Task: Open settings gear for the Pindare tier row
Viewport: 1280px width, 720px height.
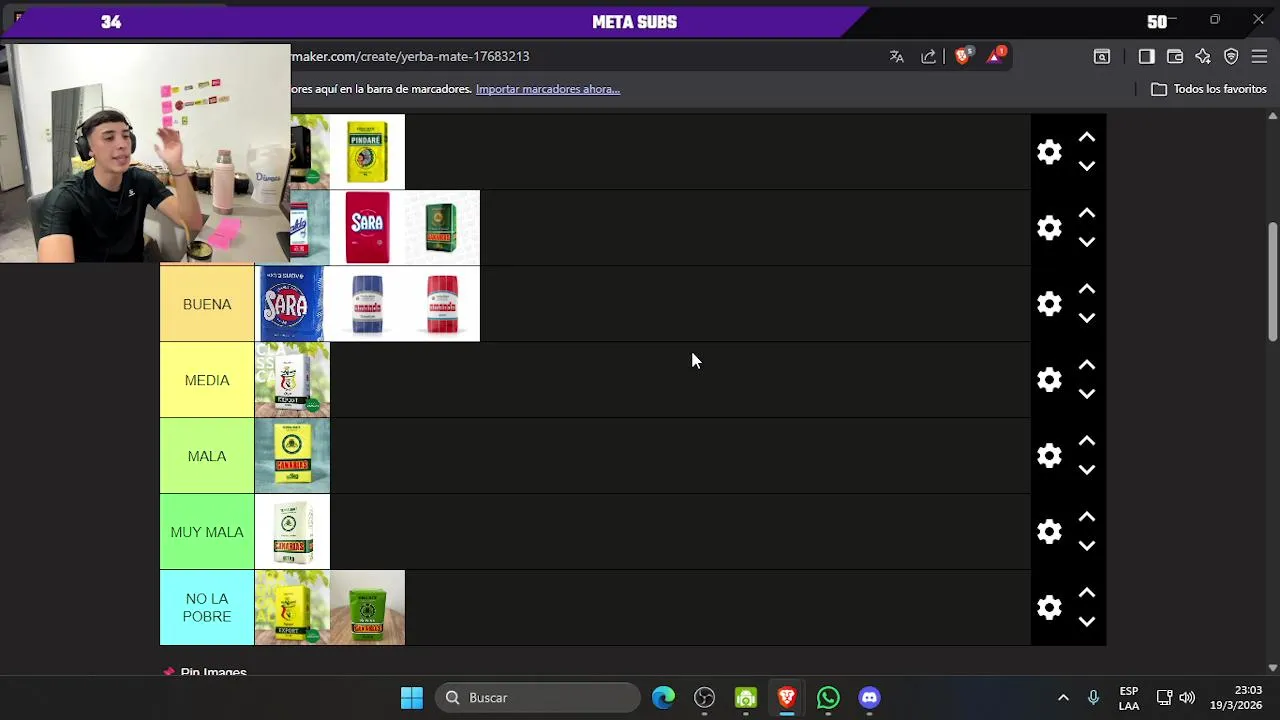Action: pos(1049,152)
